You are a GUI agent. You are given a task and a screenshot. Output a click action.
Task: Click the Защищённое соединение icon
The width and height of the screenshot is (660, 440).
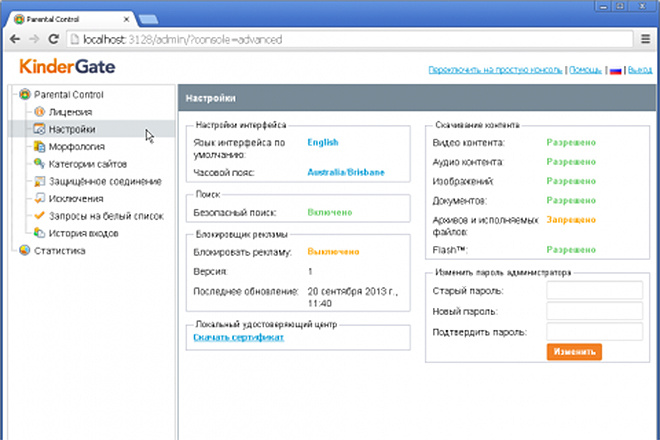(40, 181)
